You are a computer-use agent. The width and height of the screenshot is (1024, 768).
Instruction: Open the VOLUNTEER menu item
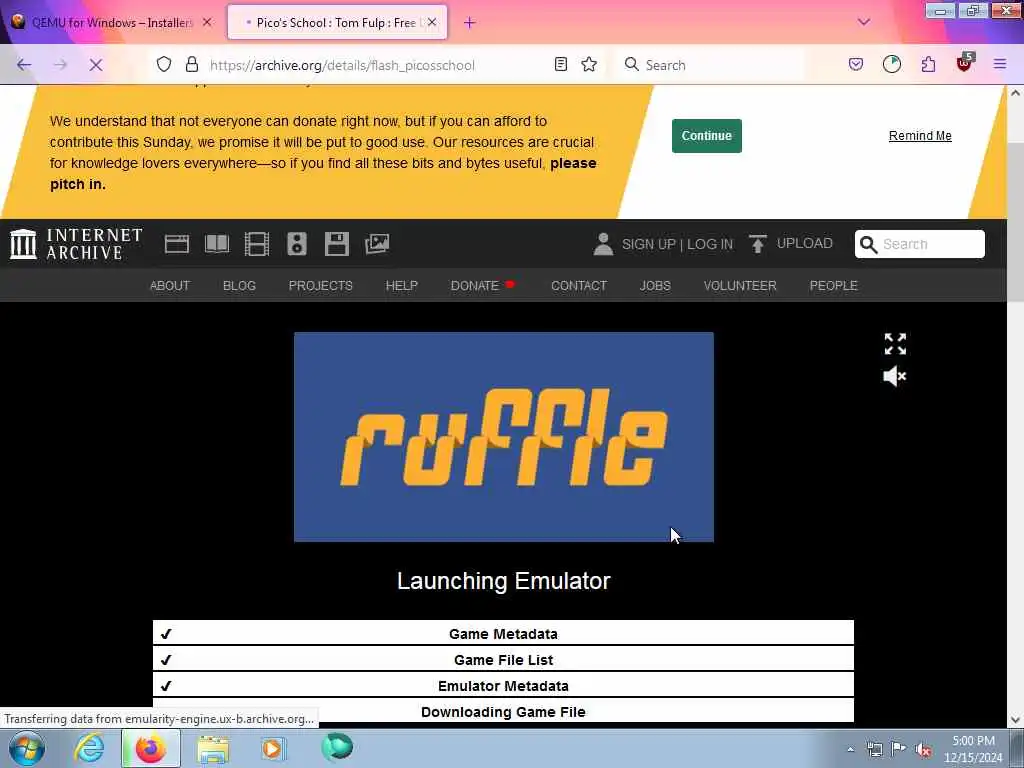740,285
